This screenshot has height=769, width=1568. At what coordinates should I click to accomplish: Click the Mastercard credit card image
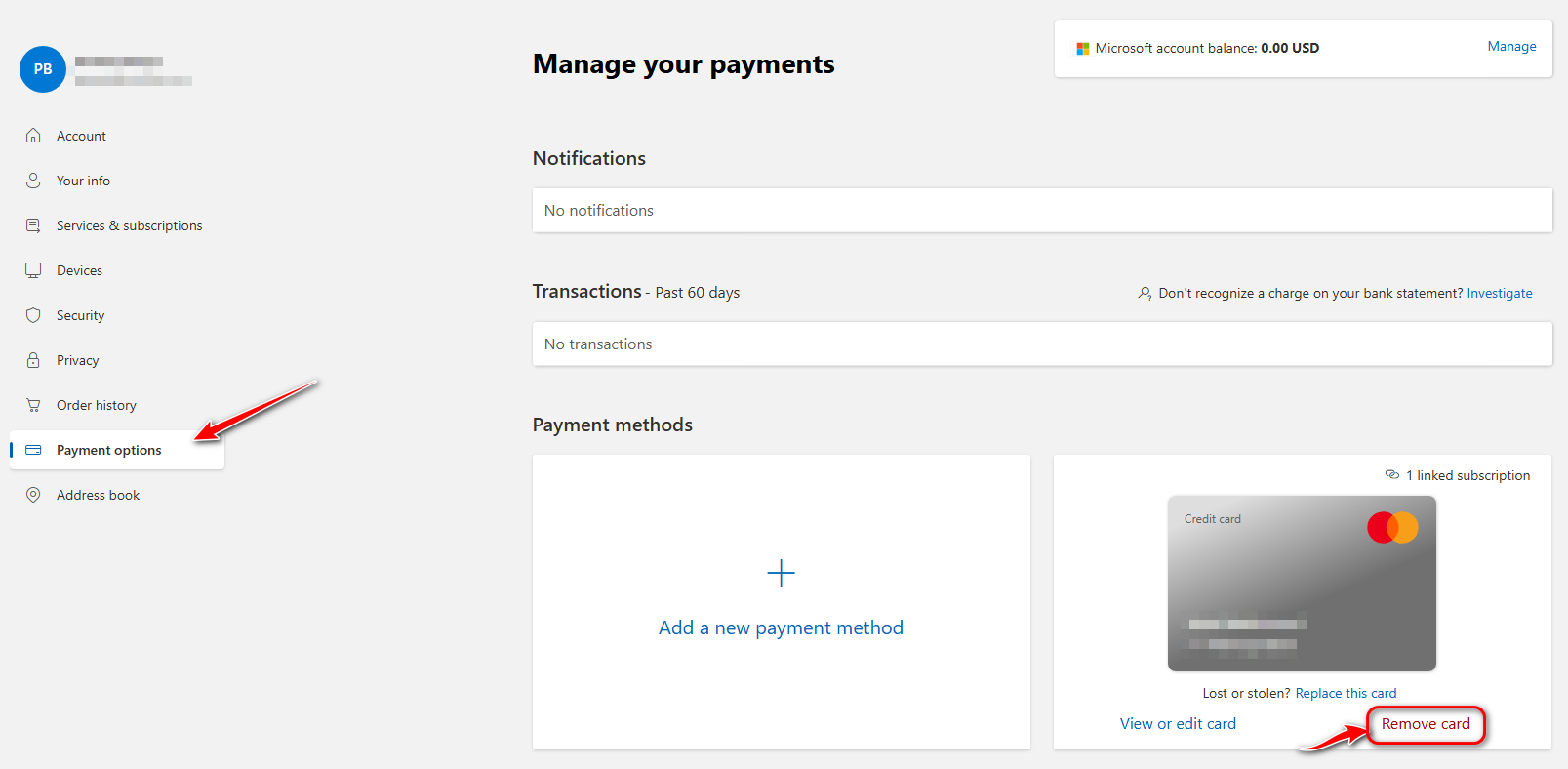pos(1302,583)
